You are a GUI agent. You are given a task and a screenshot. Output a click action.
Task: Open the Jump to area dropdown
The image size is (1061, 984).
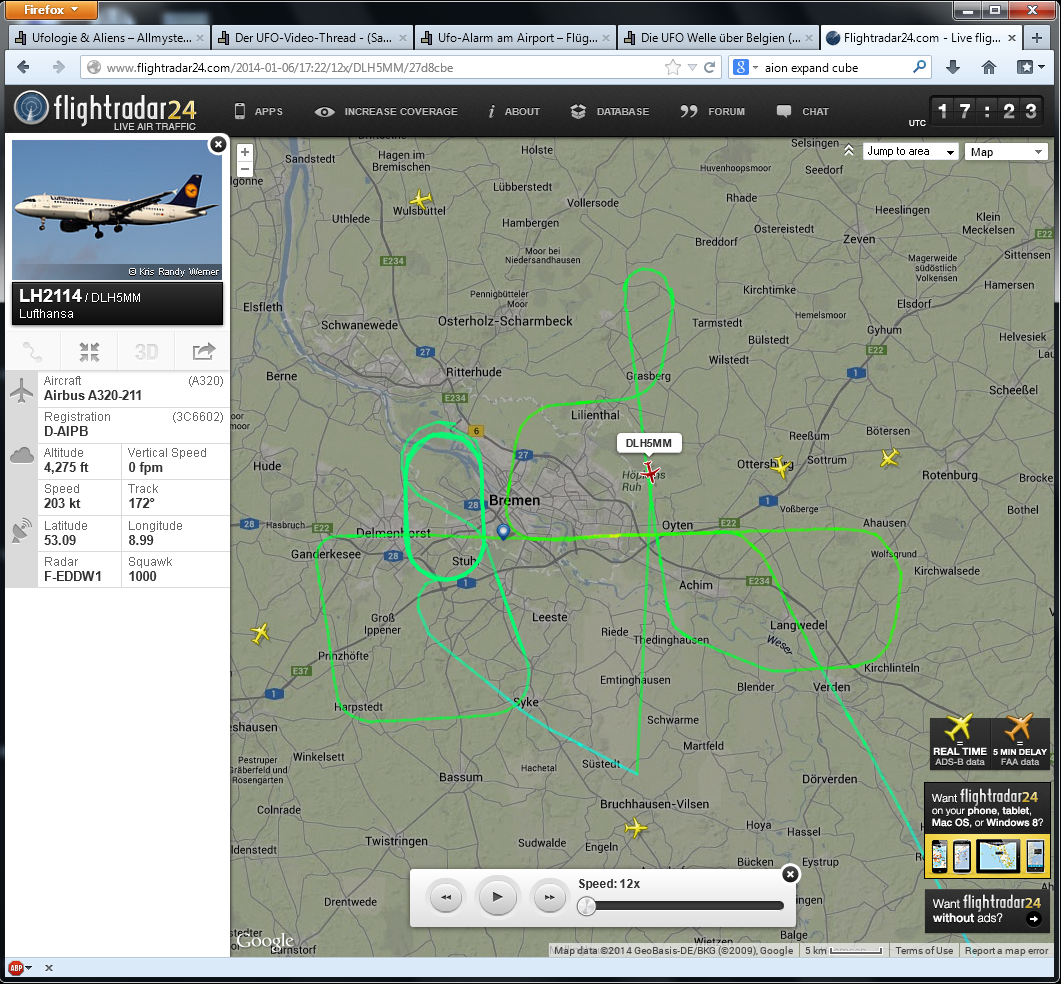[x=910, y=152]
